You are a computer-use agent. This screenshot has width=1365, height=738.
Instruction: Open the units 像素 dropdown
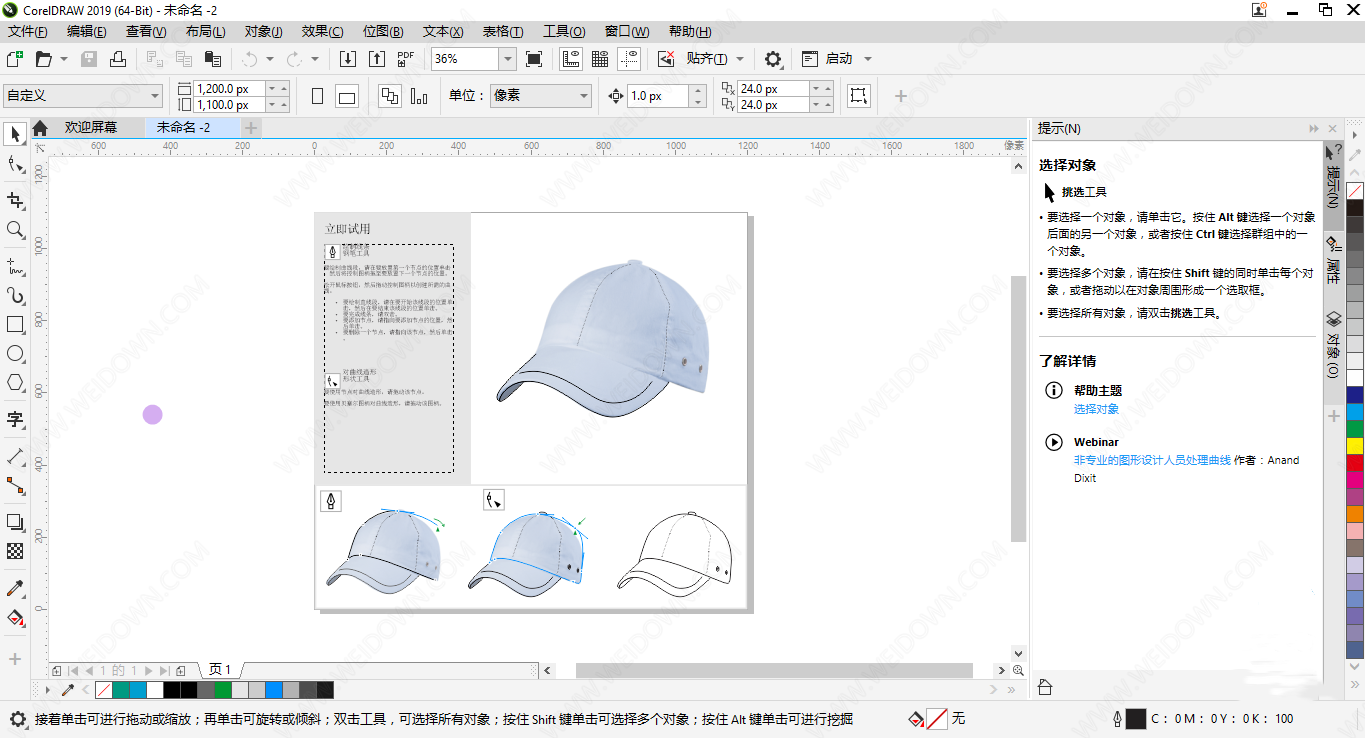pyautogui.click(x=541, y=96)
